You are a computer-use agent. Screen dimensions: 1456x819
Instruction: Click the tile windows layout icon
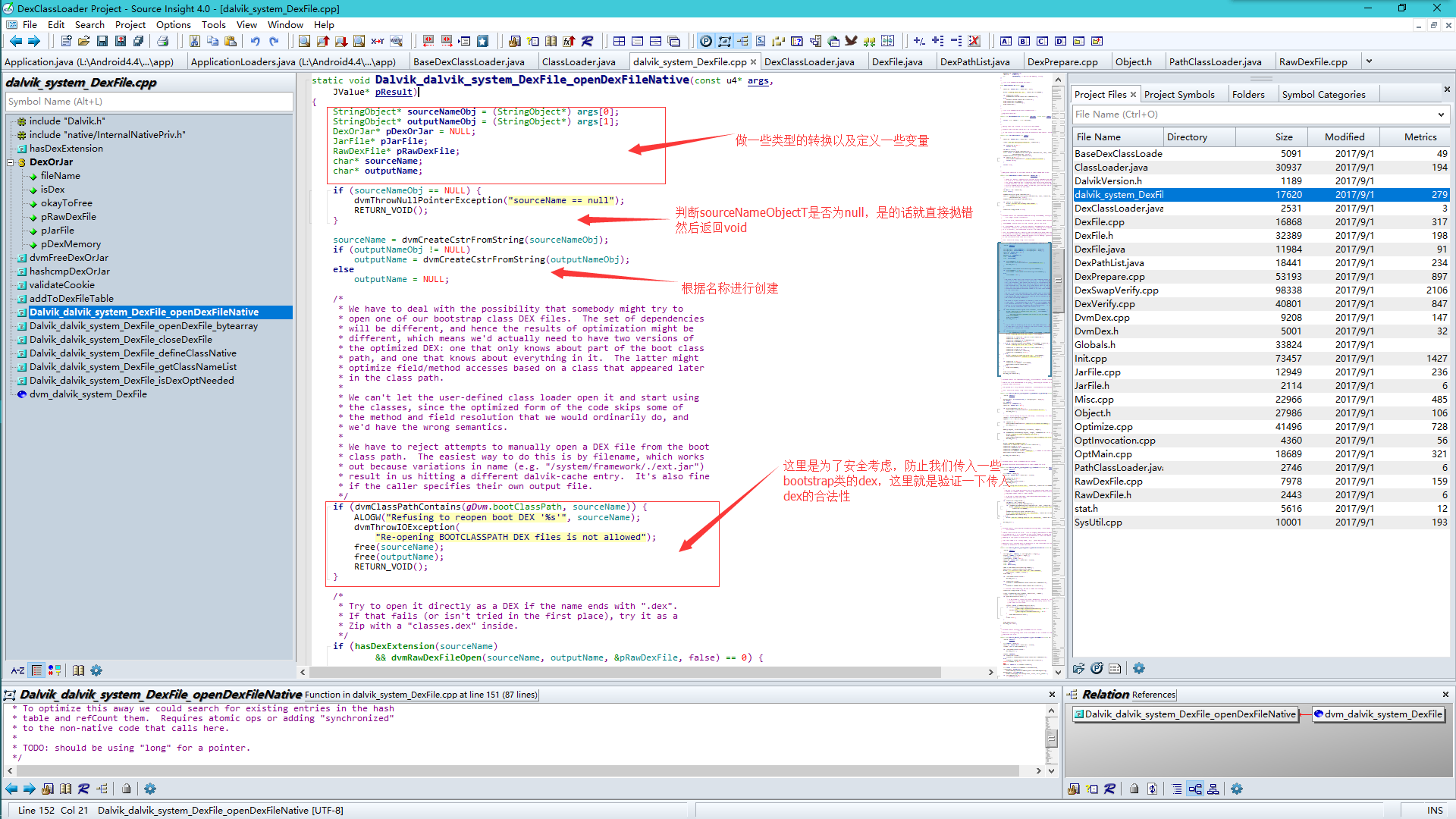click(x=620, y=42)
